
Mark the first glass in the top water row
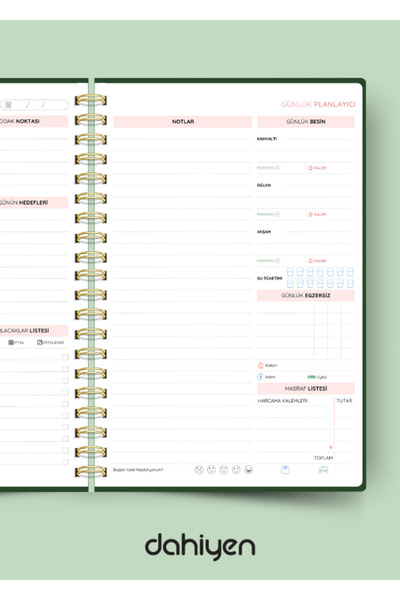point(290,272)
